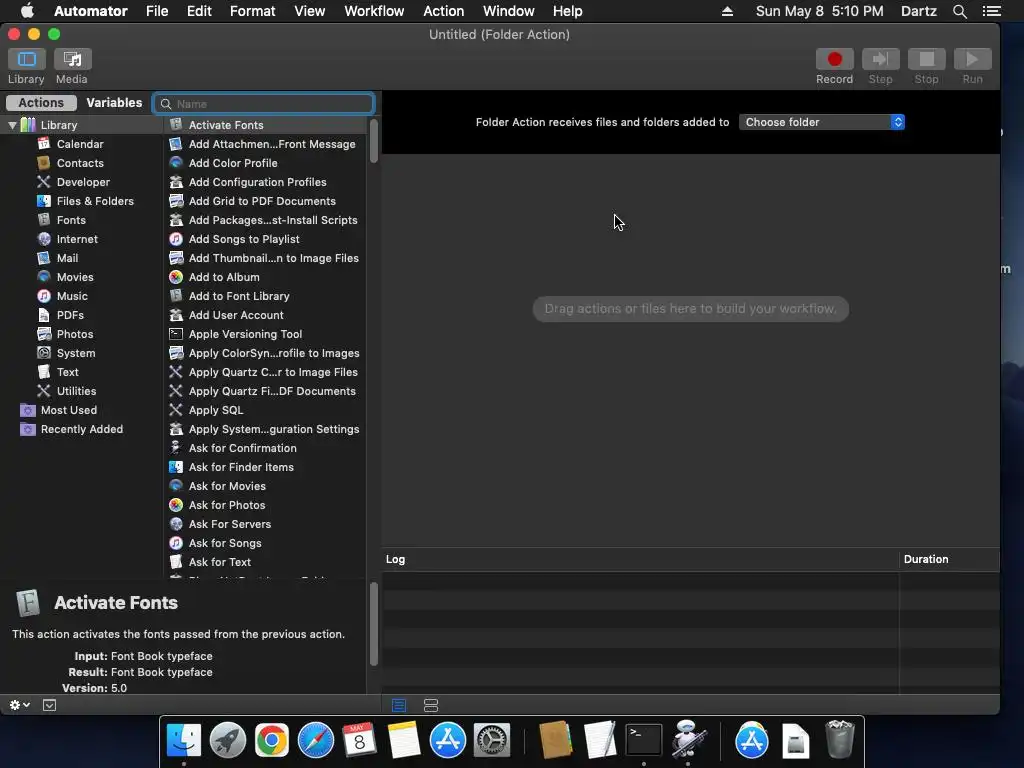1024x768 pixels.
Task: Select the System library category
Action: point(76,353)
